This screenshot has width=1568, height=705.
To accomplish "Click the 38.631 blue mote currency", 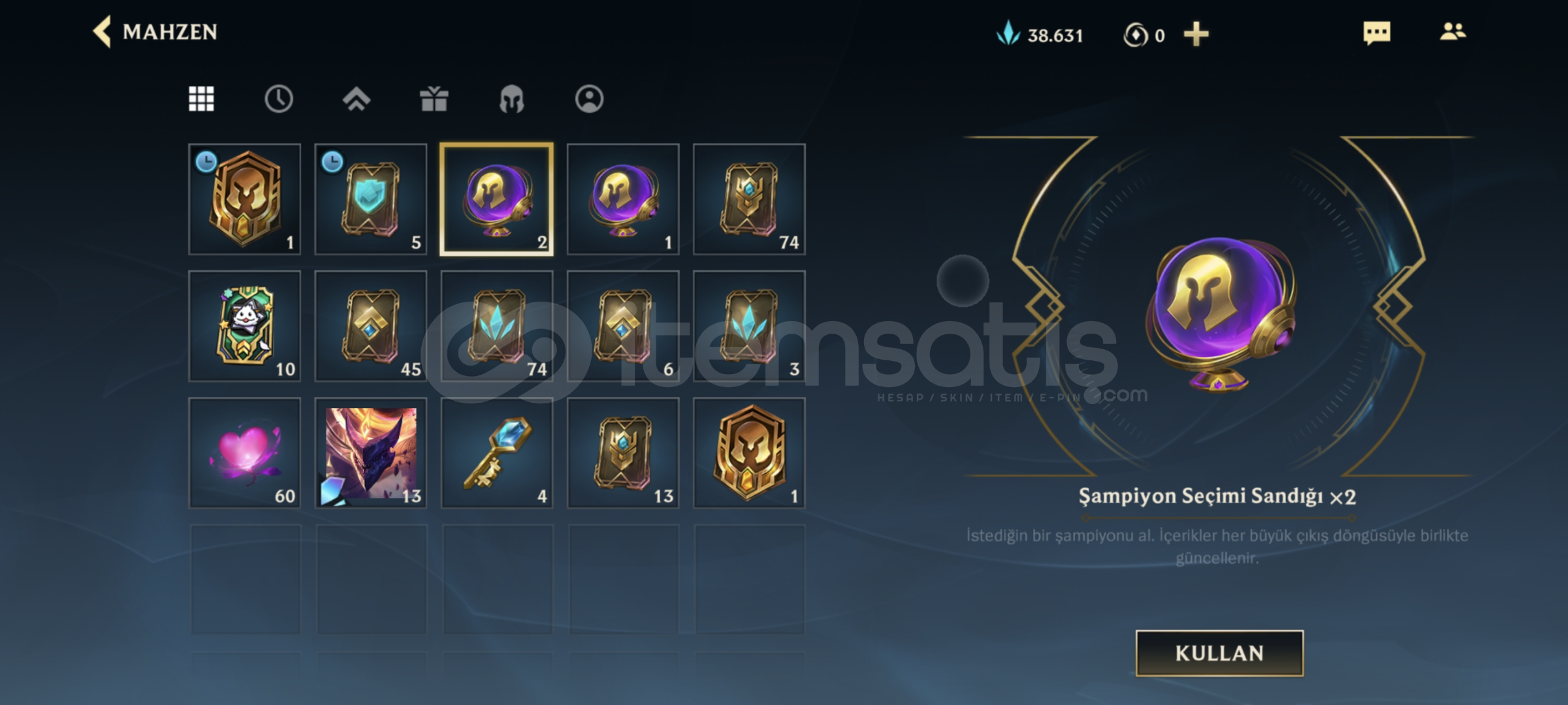I will [x=1040, y=35].
